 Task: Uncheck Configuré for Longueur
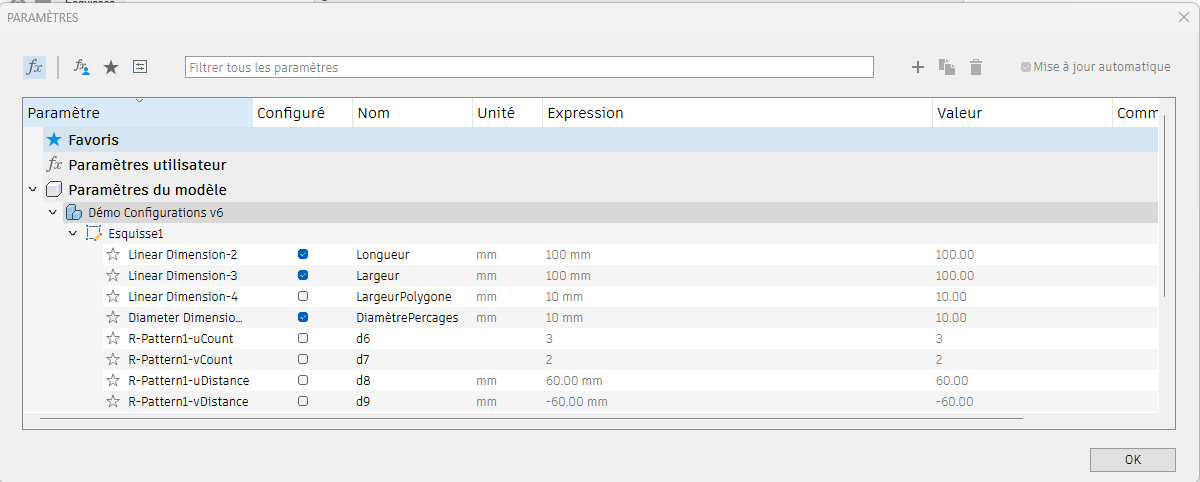pos(303,255)
